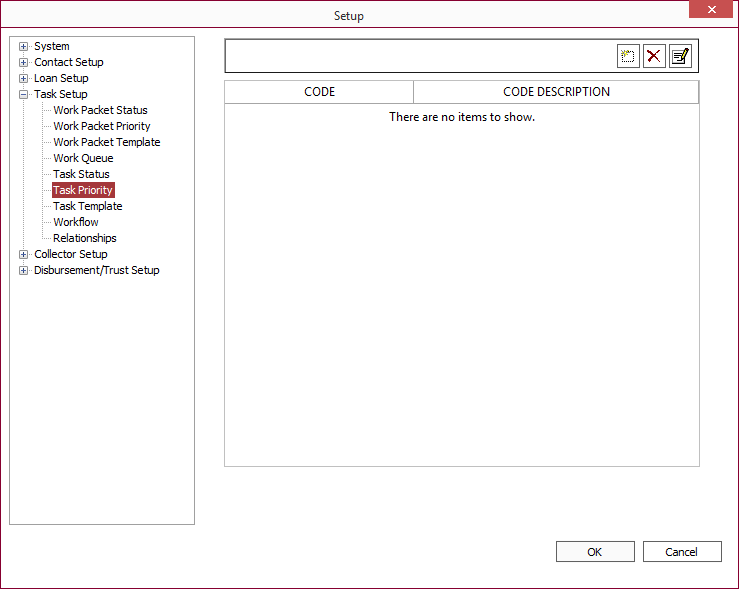Select the highlighted Task Priority item
Screen dimensions: 739x589
(83, 190)
